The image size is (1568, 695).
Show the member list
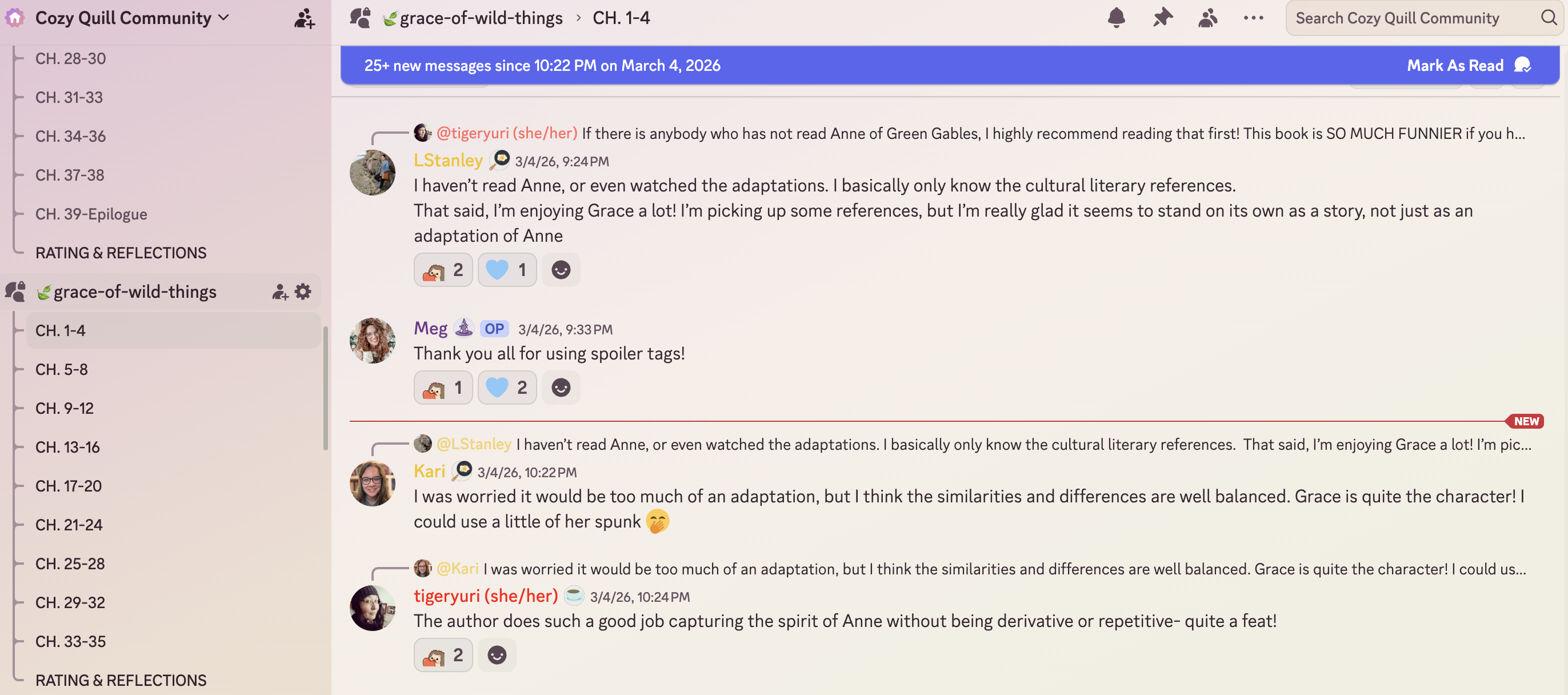[1207, 18]
